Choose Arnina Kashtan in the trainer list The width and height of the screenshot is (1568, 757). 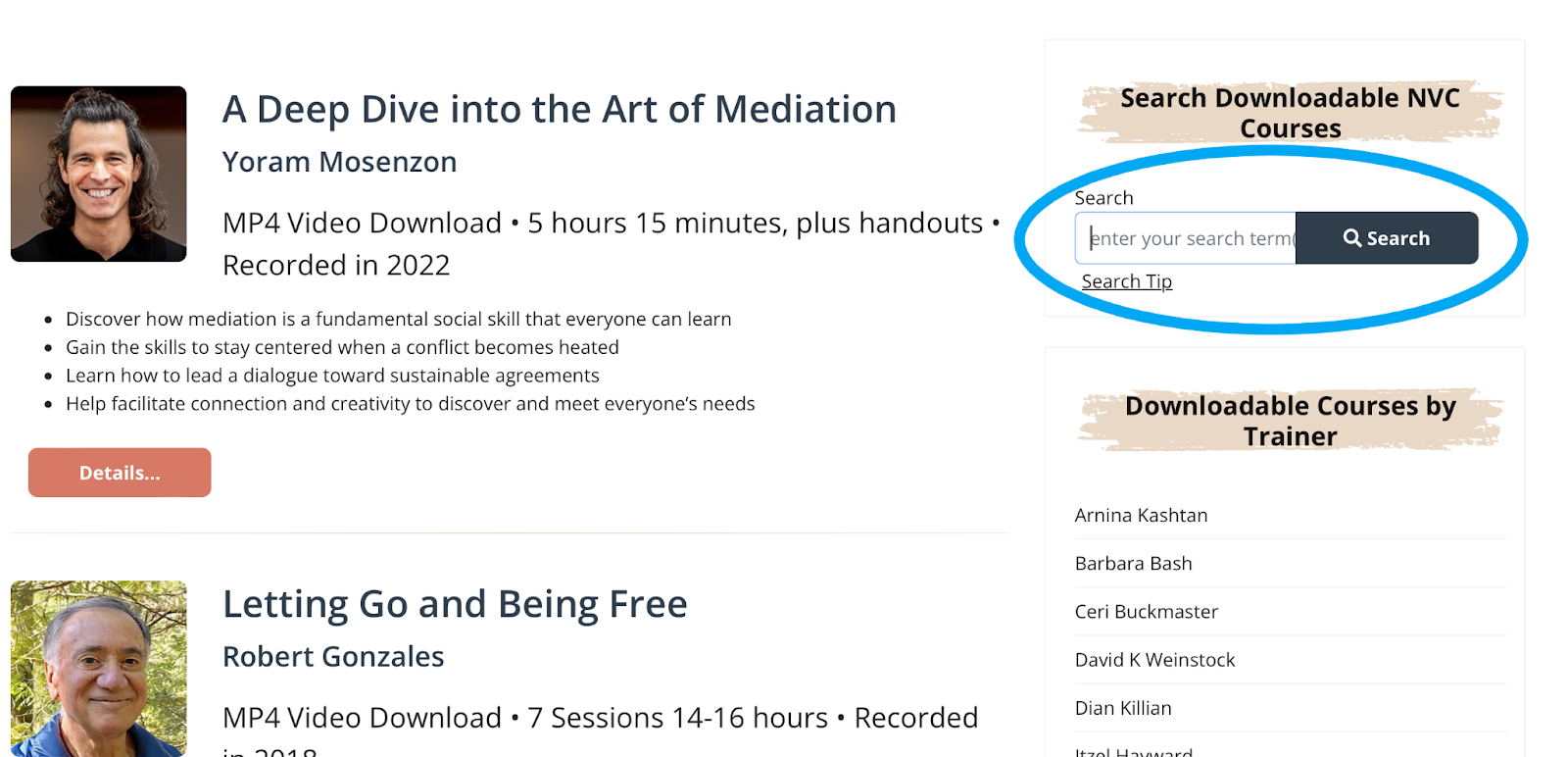pos(1141,515)
